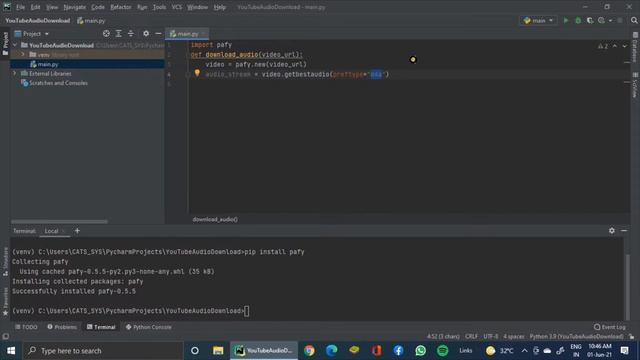Go to next highlighted error arrow
640x360 pixels.
coord(624,46)
